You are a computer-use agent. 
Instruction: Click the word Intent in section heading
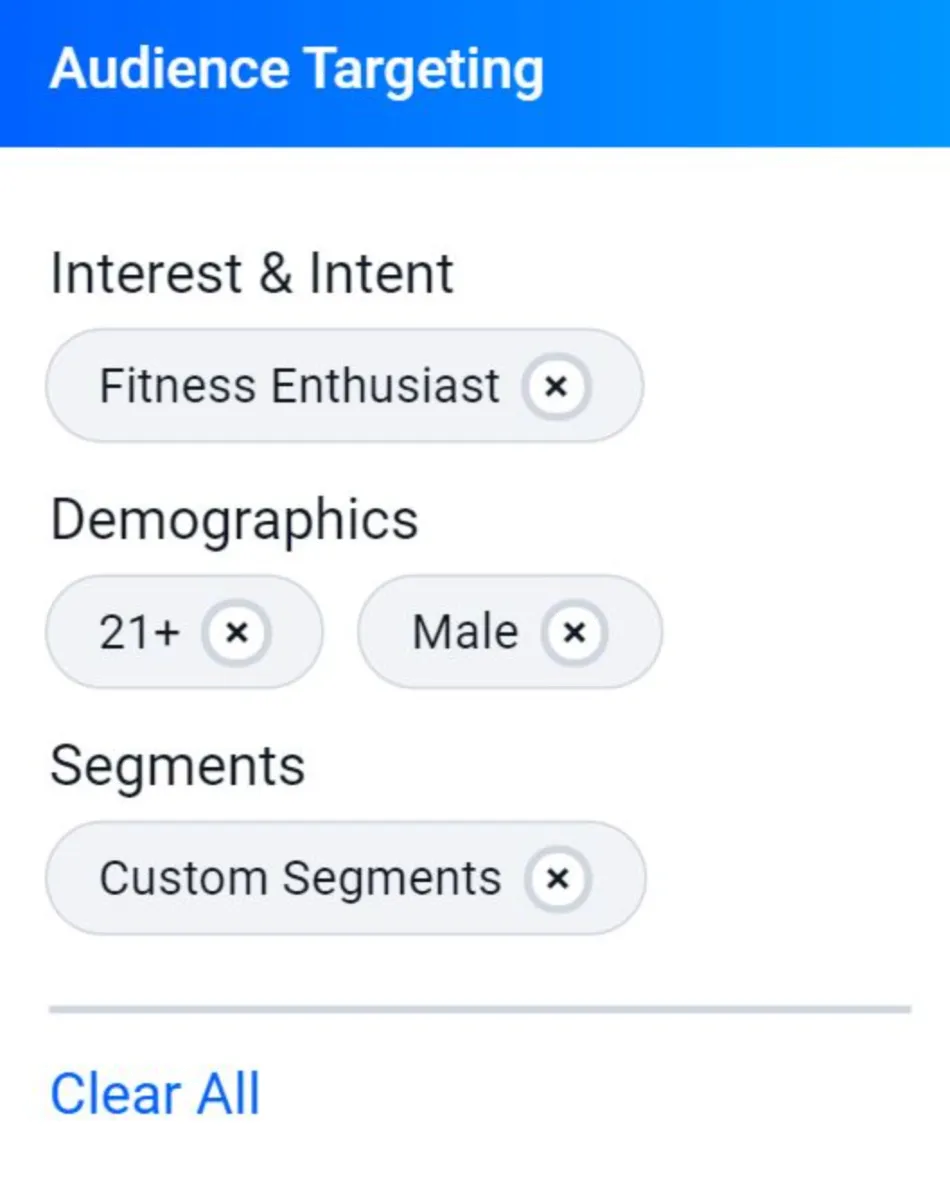[381, 274]
